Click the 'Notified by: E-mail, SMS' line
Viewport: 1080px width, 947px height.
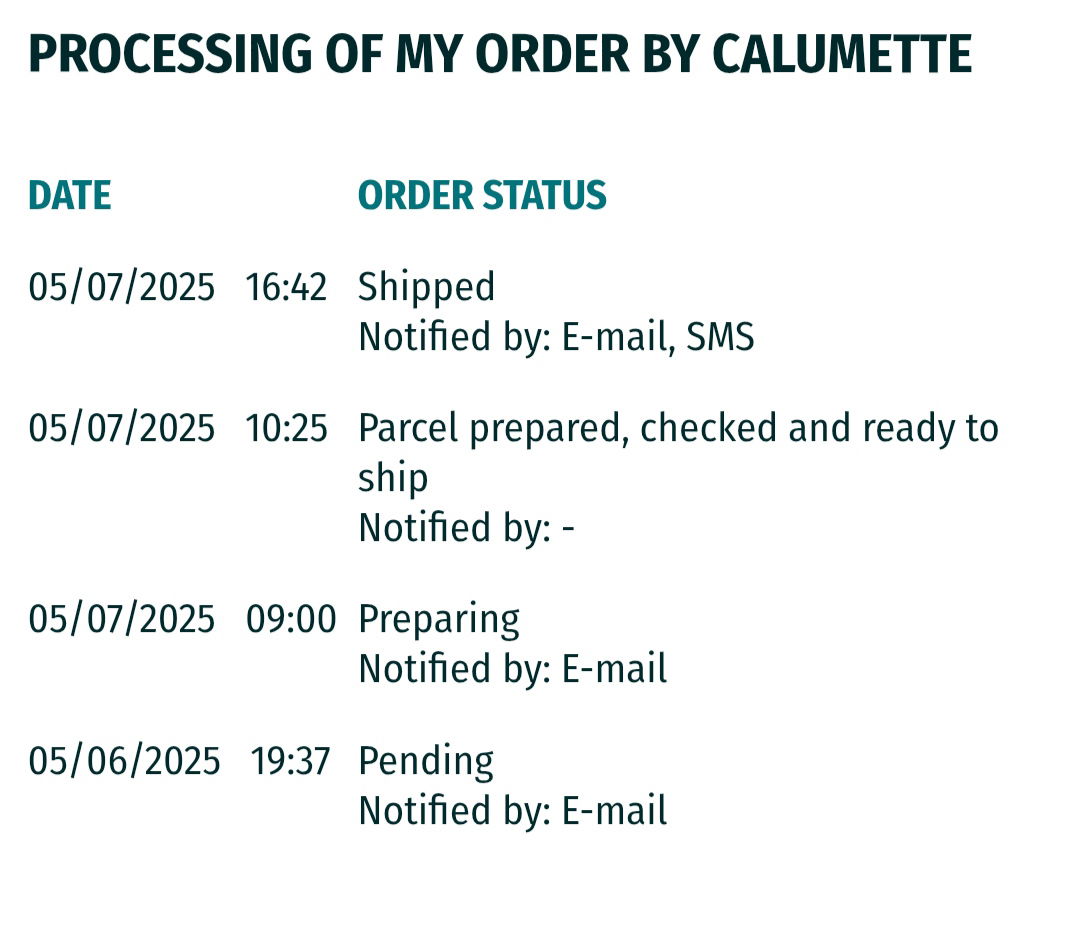tap(556, 338)
